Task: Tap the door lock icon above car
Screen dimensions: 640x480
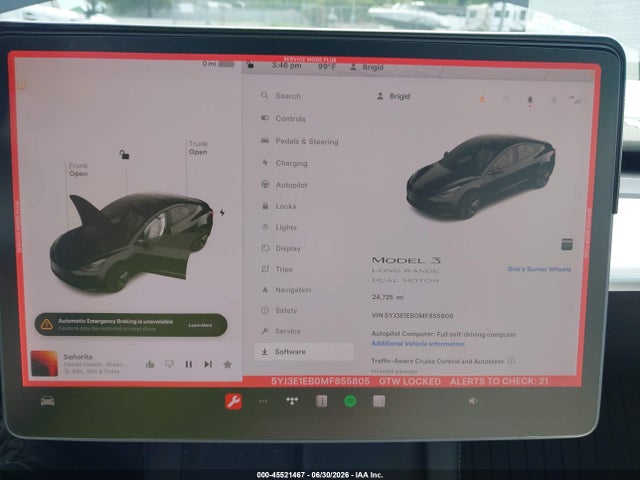Action: [124, 154]
